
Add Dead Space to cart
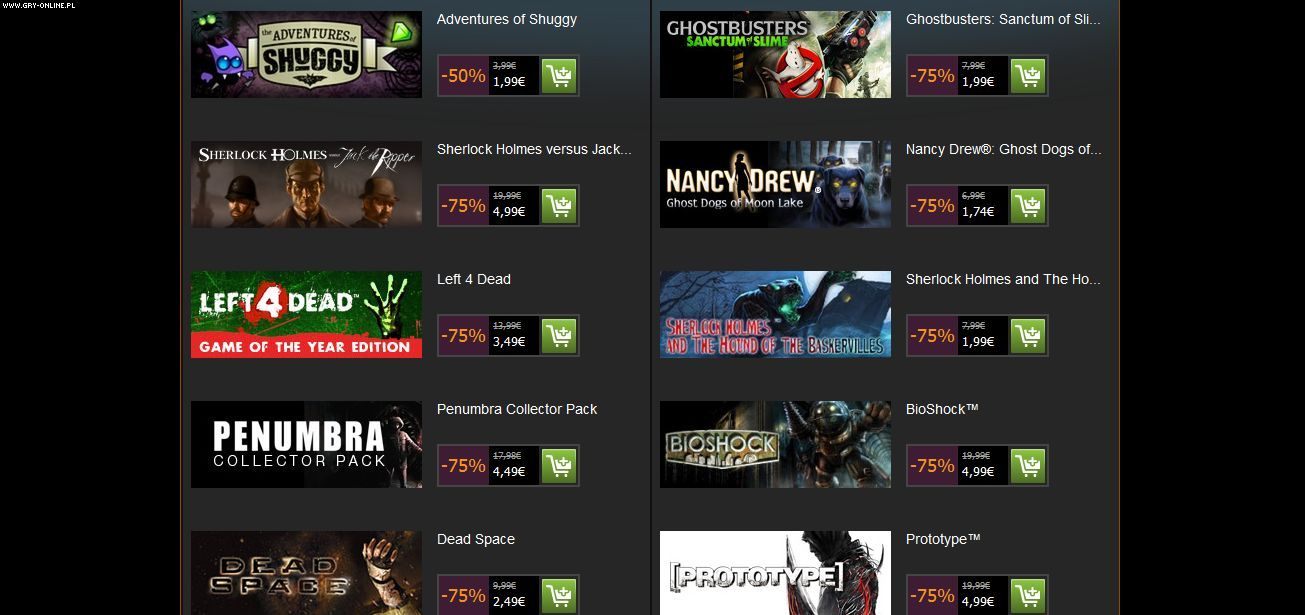click(x=559, y=596)
